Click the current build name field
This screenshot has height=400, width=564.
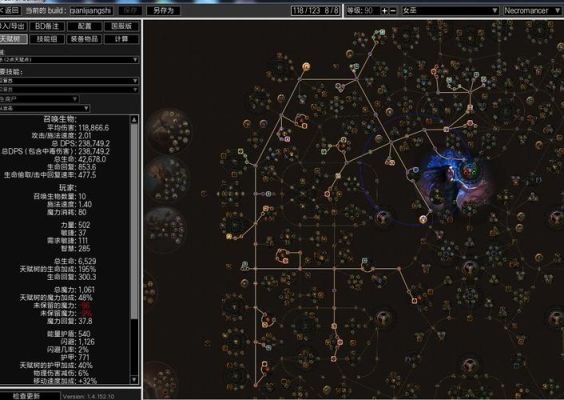90,10
